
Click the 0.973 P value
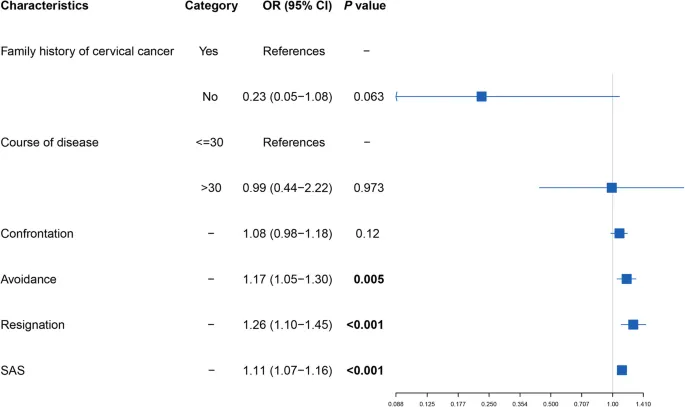(x=367, y=188)
